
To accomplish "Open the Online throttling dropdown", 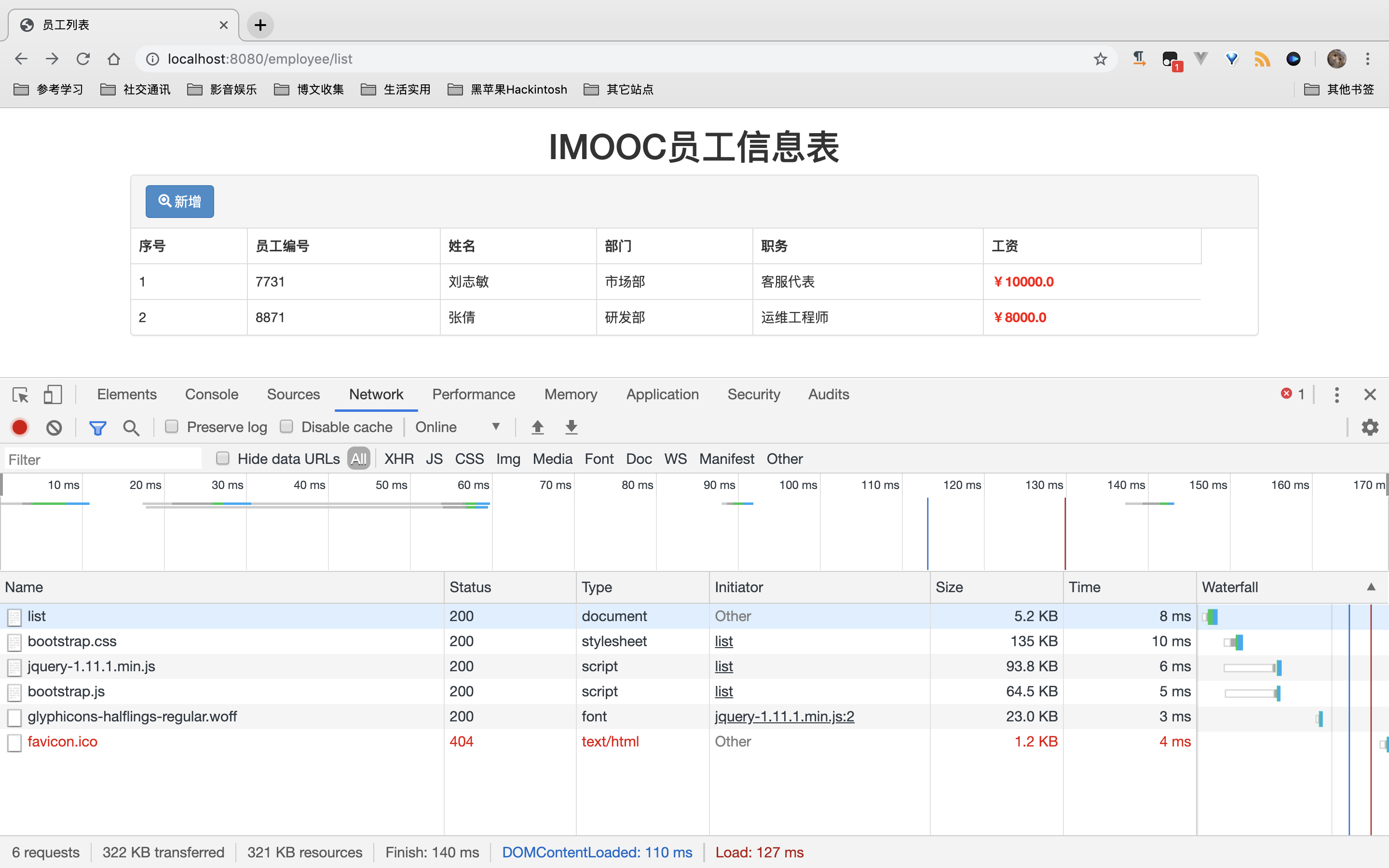I will point(457,427).
